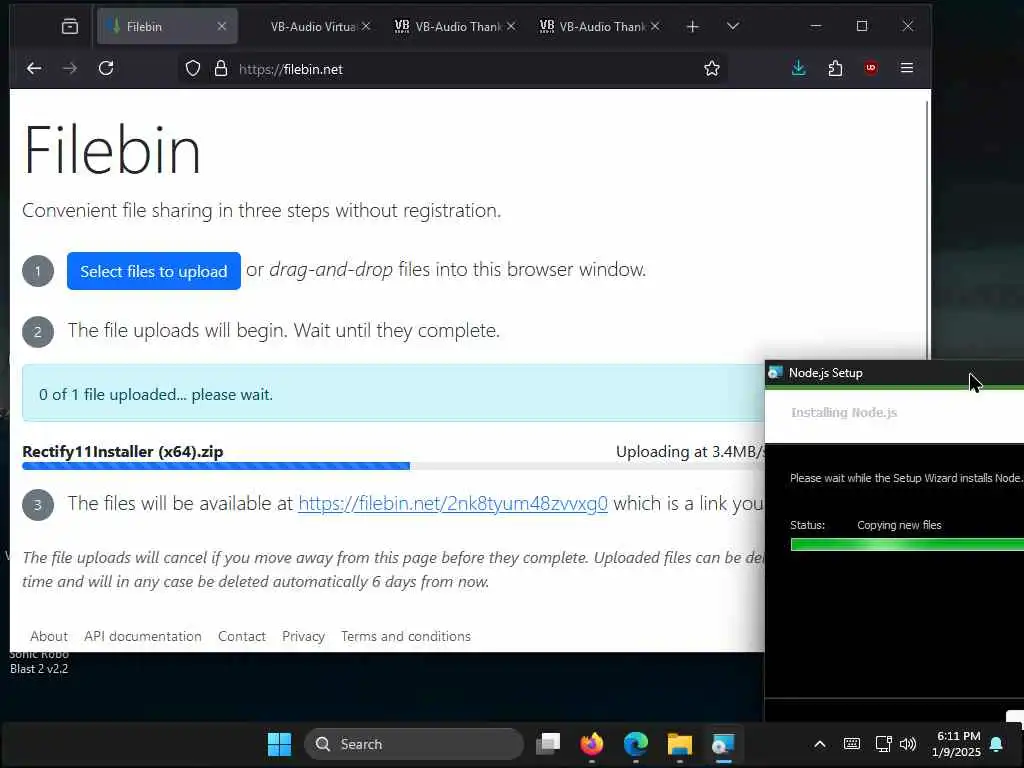Click the Uploading at 3.4MB/s status text

click(x=690, y=451)
